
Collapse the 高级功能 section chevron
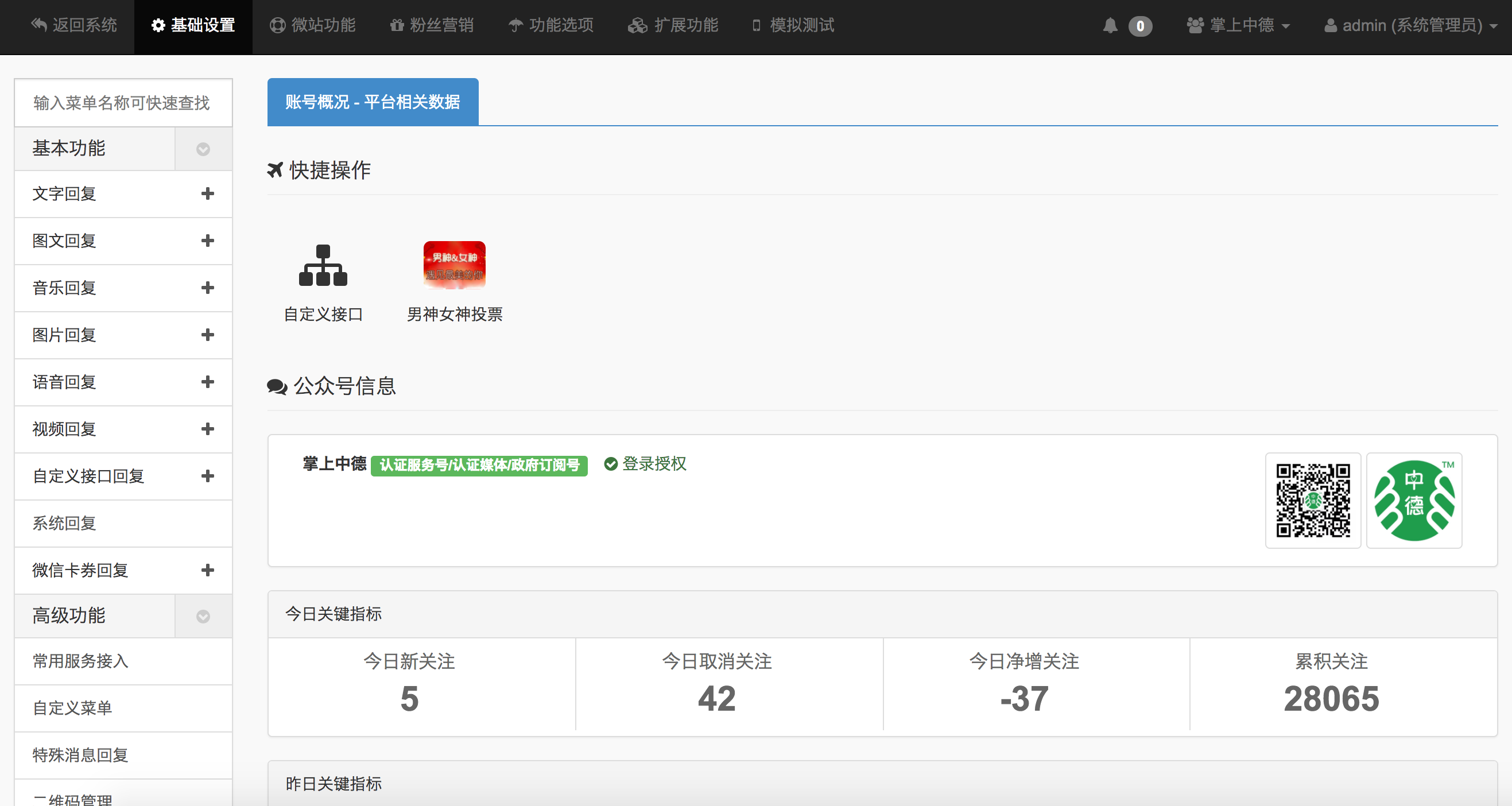[203, 617]
